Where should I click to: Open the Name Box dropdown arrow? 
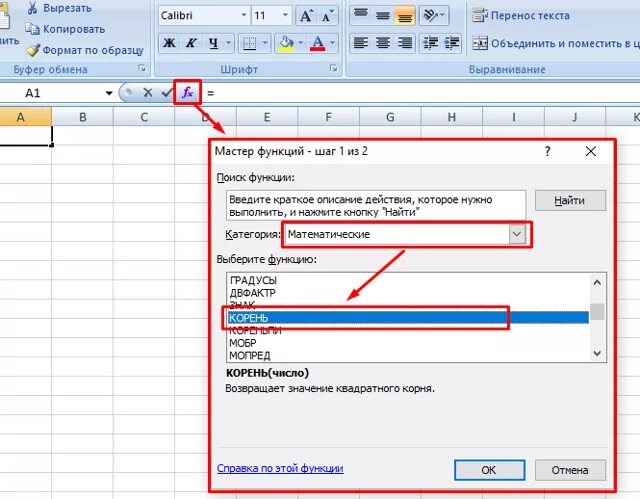(x=109, y=93)
